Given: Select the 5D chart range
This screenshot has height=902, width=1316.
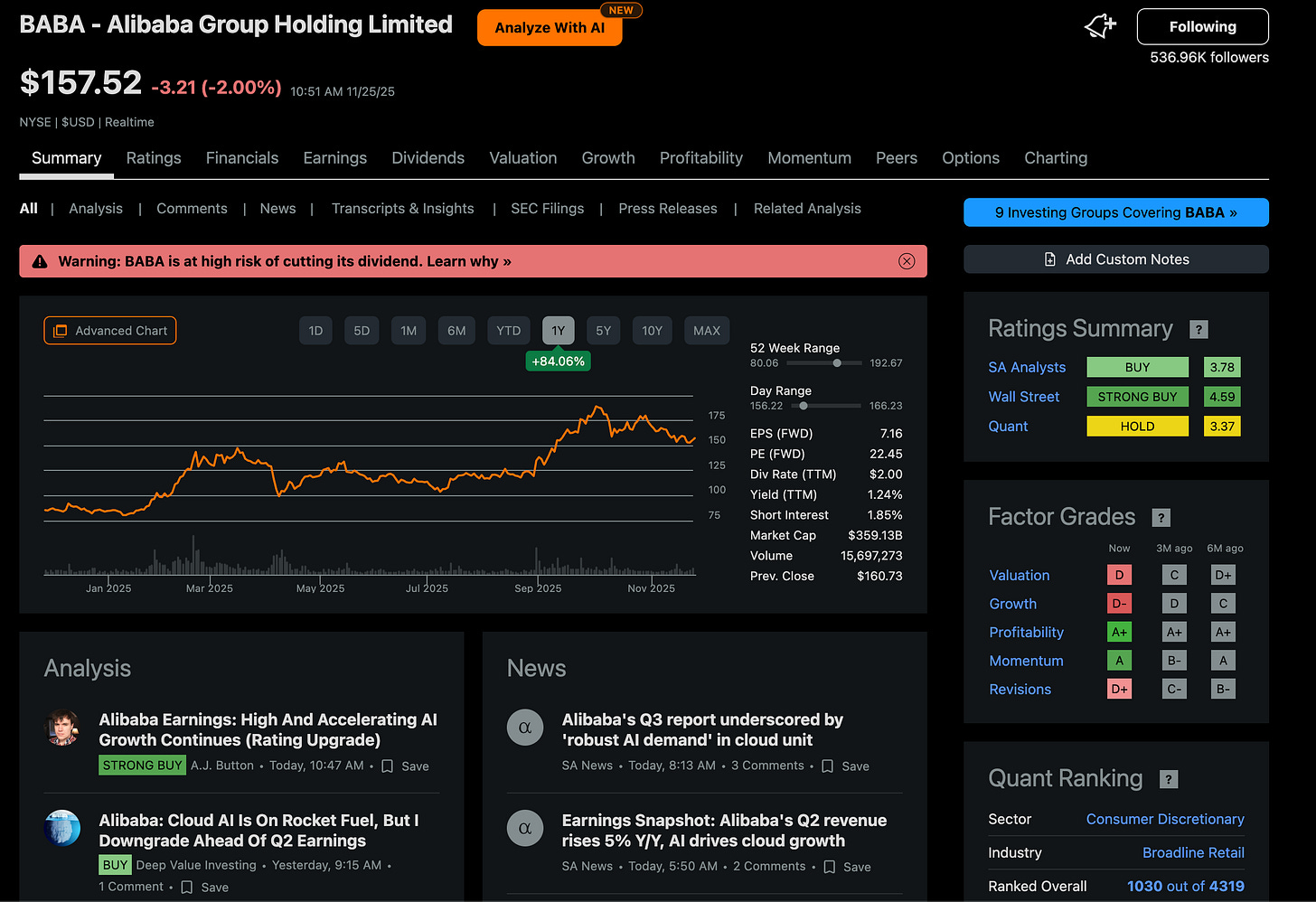Looking at the screenshot, I should point(362,331).
